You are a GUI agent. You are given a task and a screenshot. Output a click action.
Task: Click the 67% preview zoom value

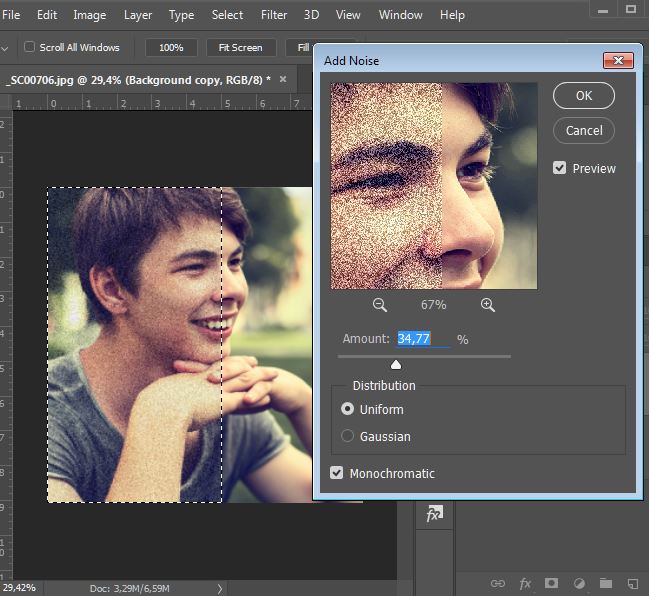433,305
